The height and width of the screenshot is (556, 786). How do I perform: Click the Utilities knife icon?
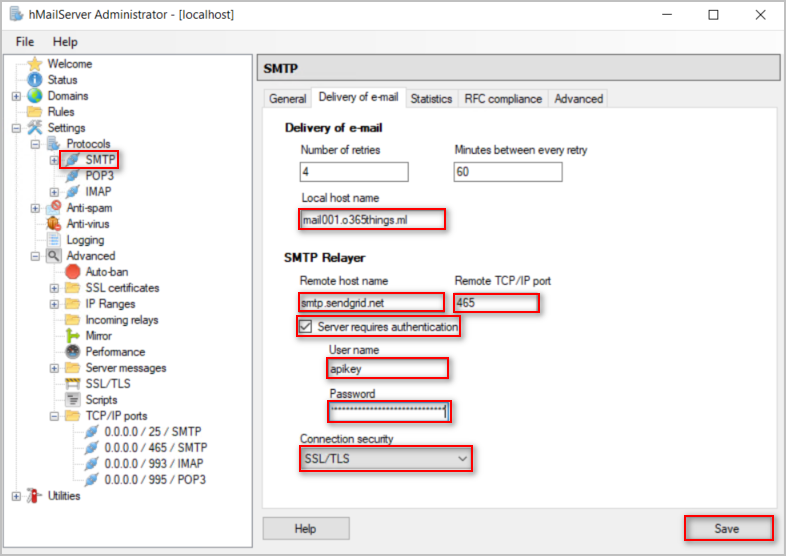tap(35, 496)
